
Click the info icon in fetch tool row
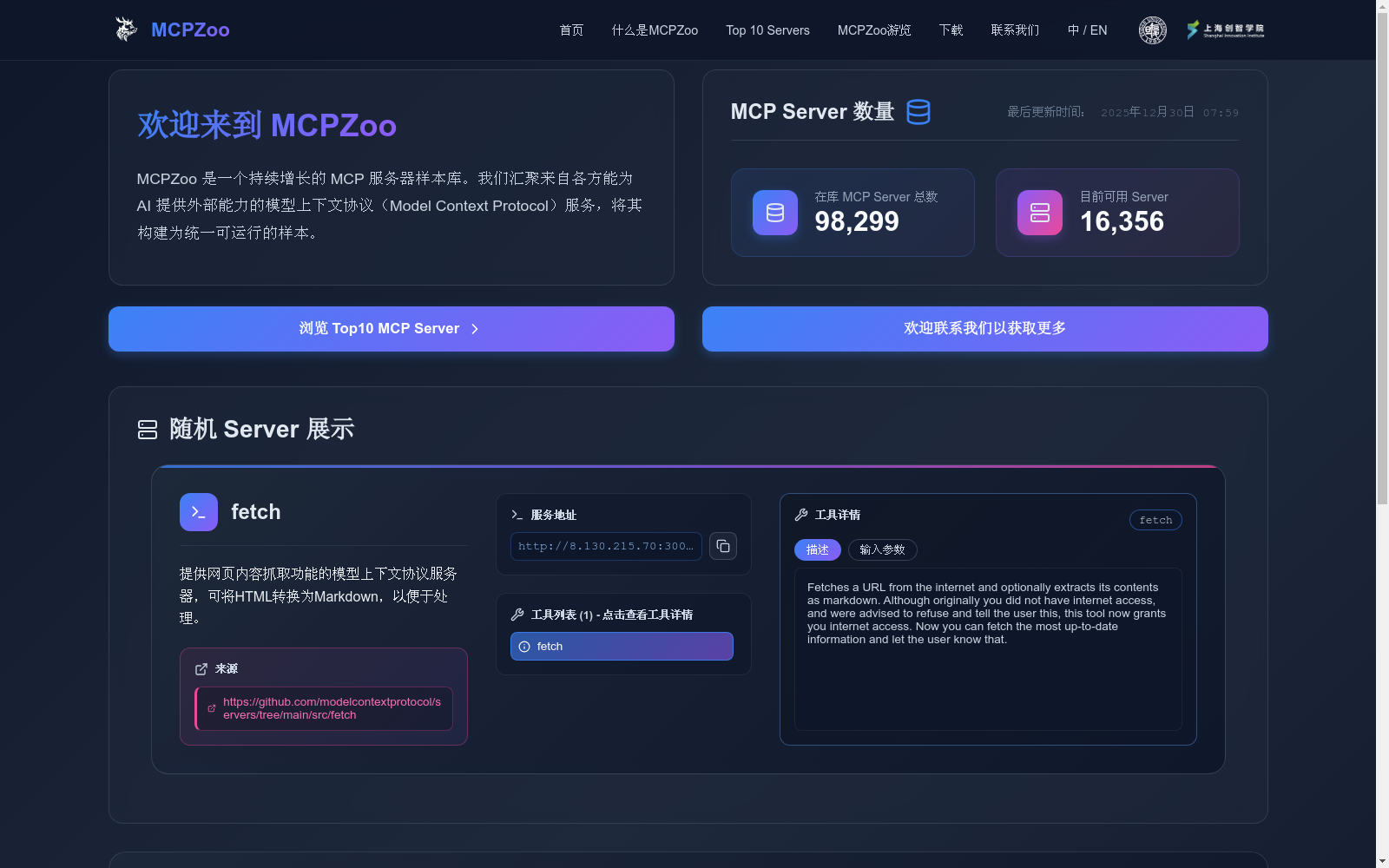[x=524, y=647]
